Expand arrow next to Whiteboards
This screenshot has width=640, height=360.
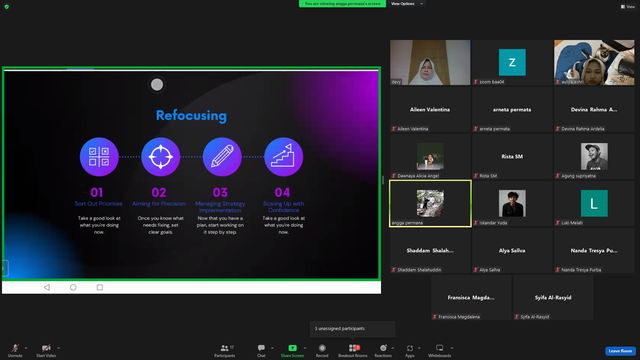(452, 348)
